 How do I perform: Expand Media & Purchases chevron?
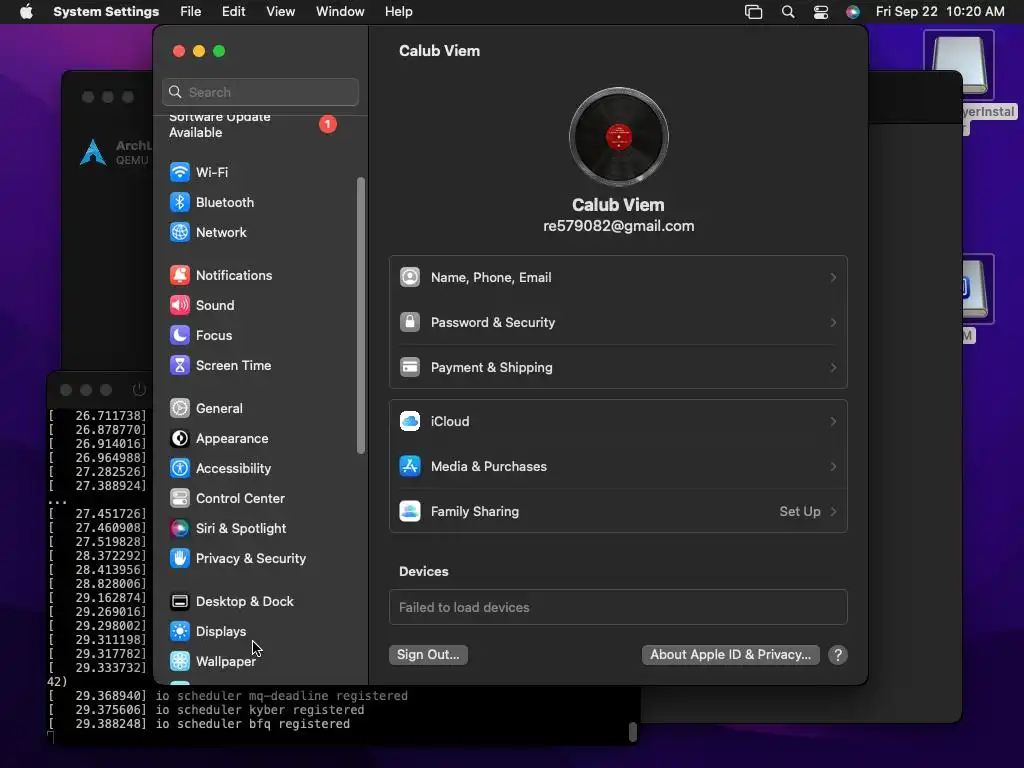tap(833, 467)
